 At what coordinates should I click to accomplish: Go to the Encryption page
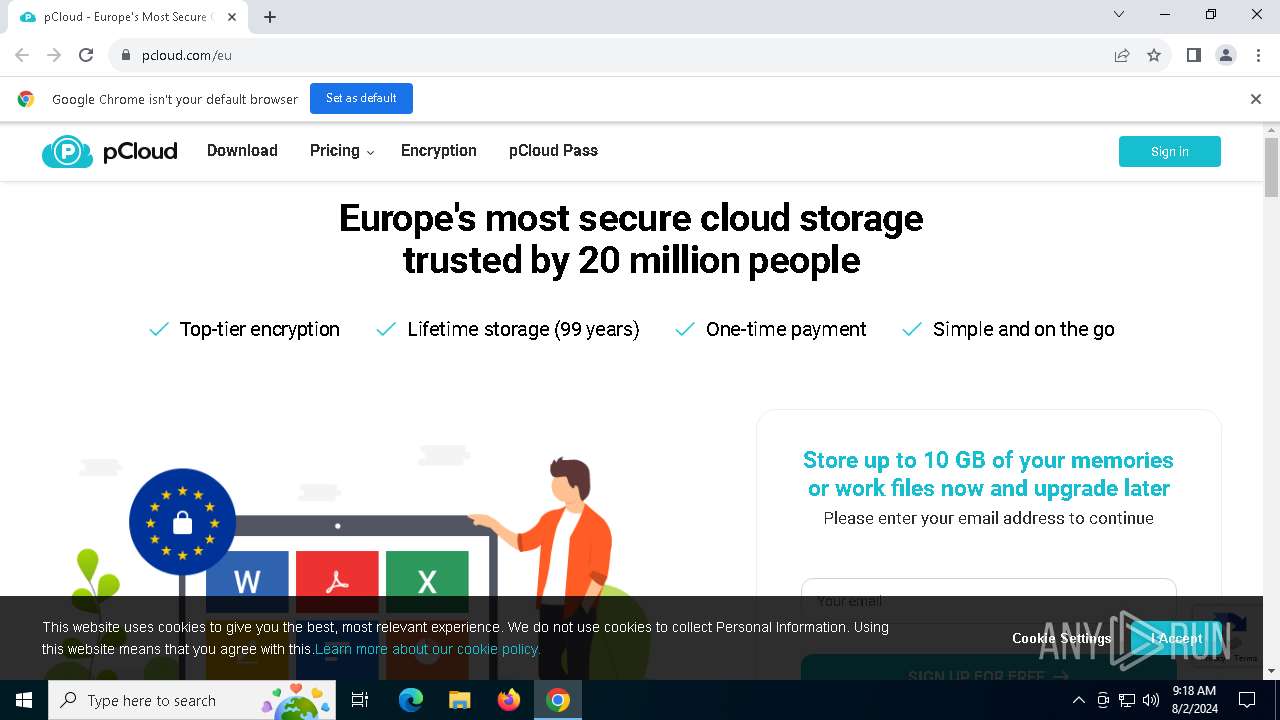pyautogui.click(x=439, y=151)
